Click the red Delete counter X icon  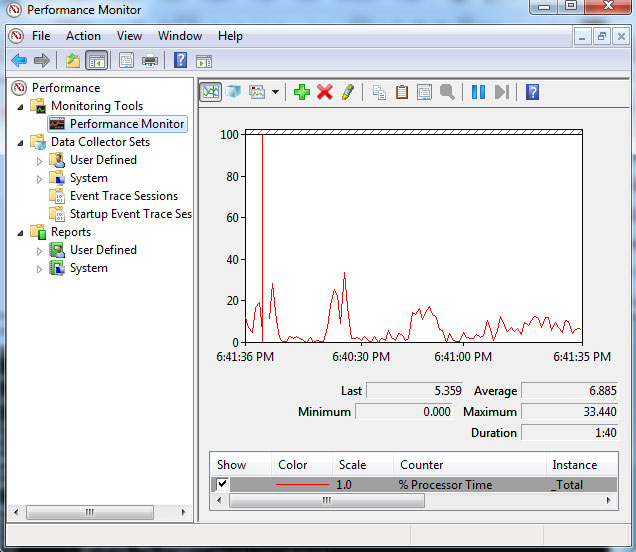pyautogui.click(x=324, y=92)
